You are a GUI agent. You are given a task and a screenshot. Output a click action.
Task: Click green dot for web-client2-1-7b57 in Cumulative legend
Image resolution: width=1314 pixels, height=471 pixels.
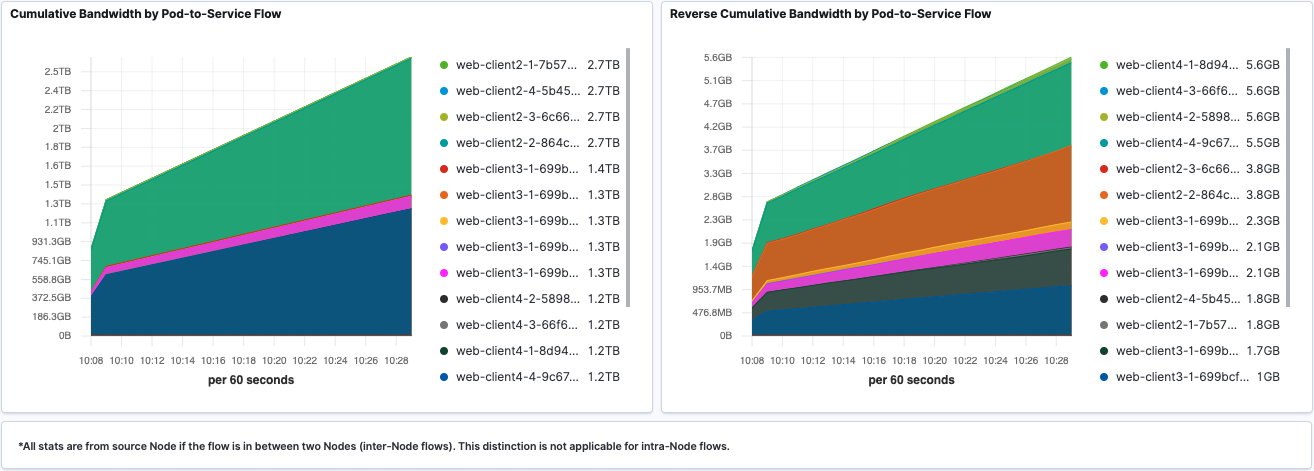443,65
